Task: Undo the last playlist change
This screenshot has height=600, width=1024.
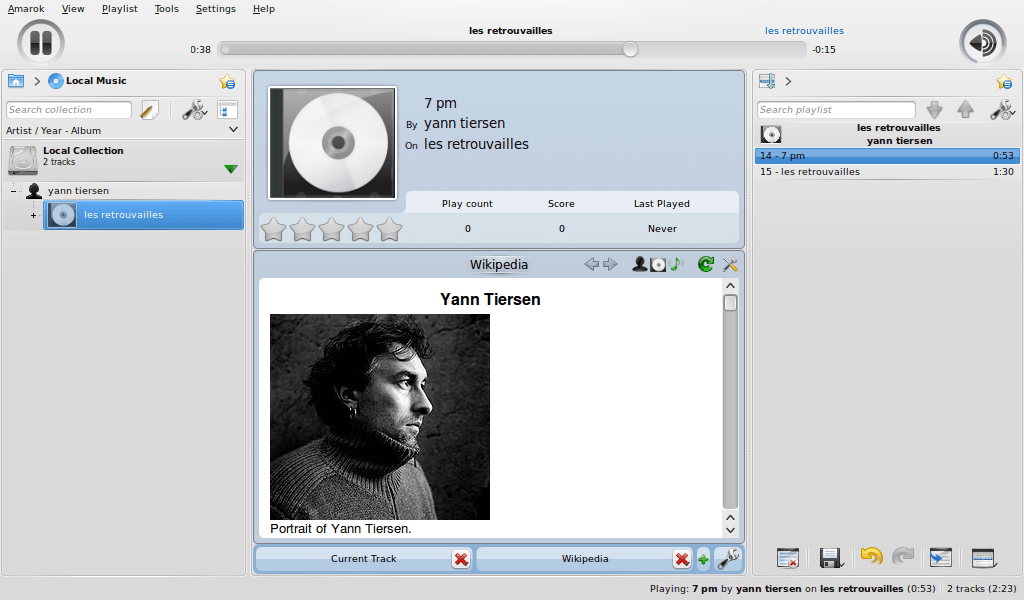Action: point(871,558)
